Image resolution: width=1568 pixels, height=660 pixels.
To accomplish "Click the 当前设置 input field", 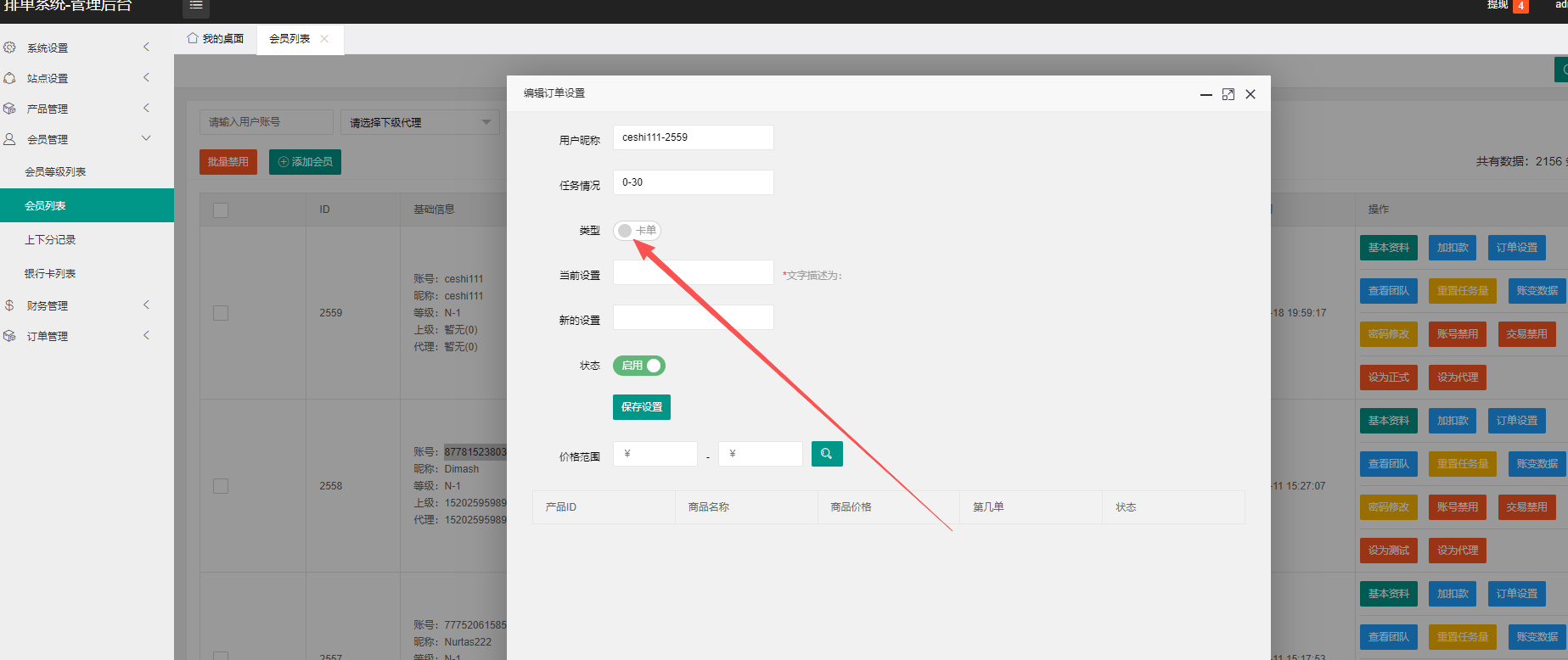I will click(x=694, y=272).
